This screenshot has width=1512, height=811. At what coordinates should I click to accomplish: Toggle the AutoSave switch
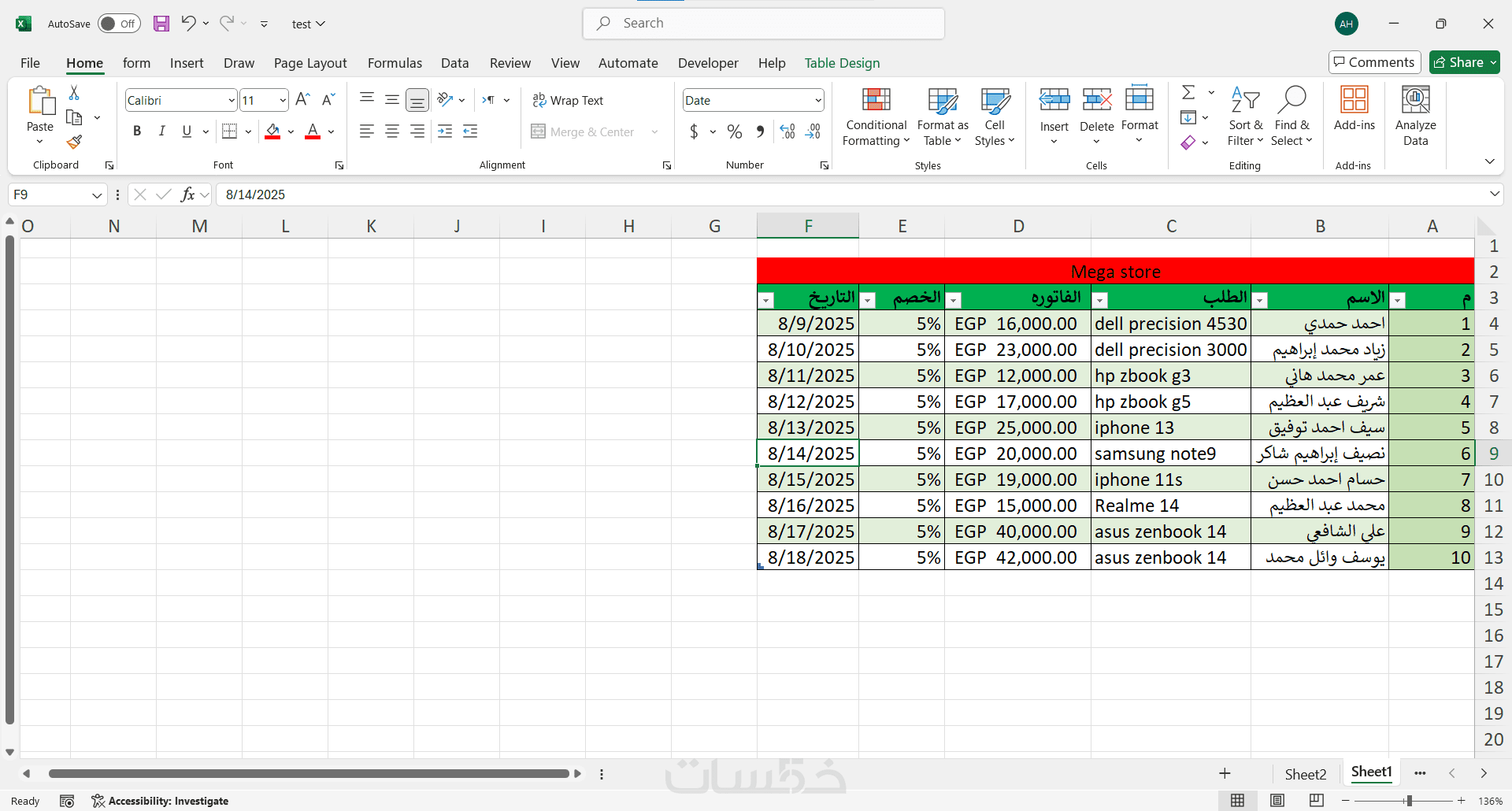pos(119,24)
